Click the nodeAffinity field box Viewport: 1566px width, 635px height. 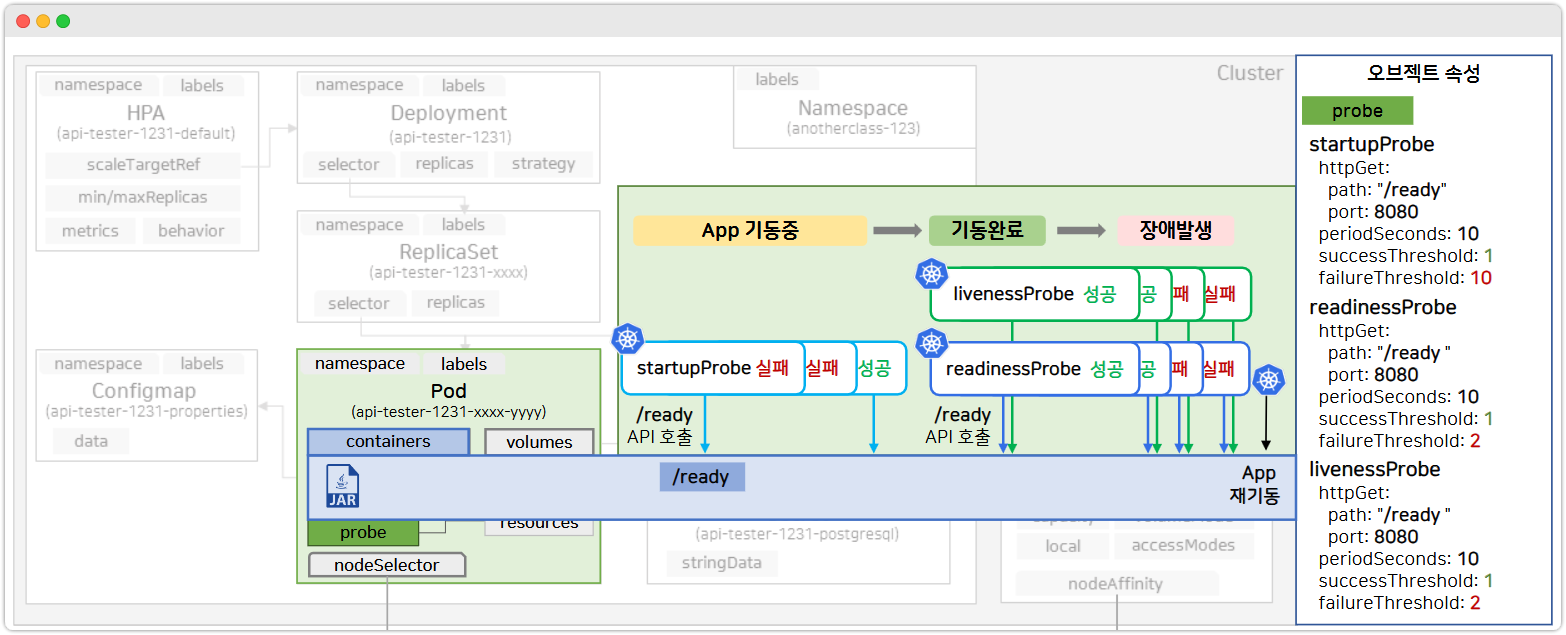click(1115, 584)
